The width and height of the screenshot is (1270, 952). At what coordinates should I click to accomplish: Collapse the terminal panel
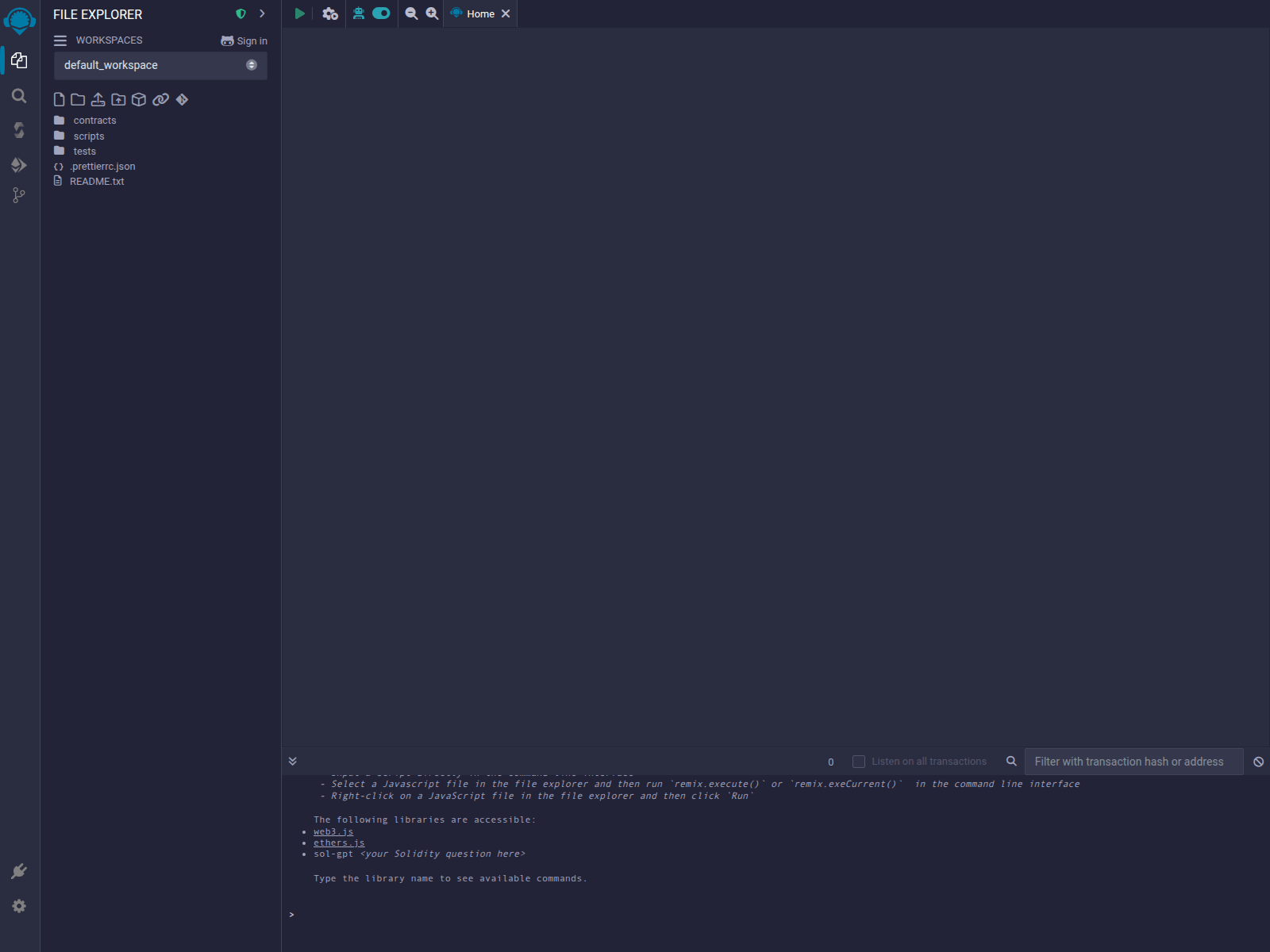coord(293,761)
